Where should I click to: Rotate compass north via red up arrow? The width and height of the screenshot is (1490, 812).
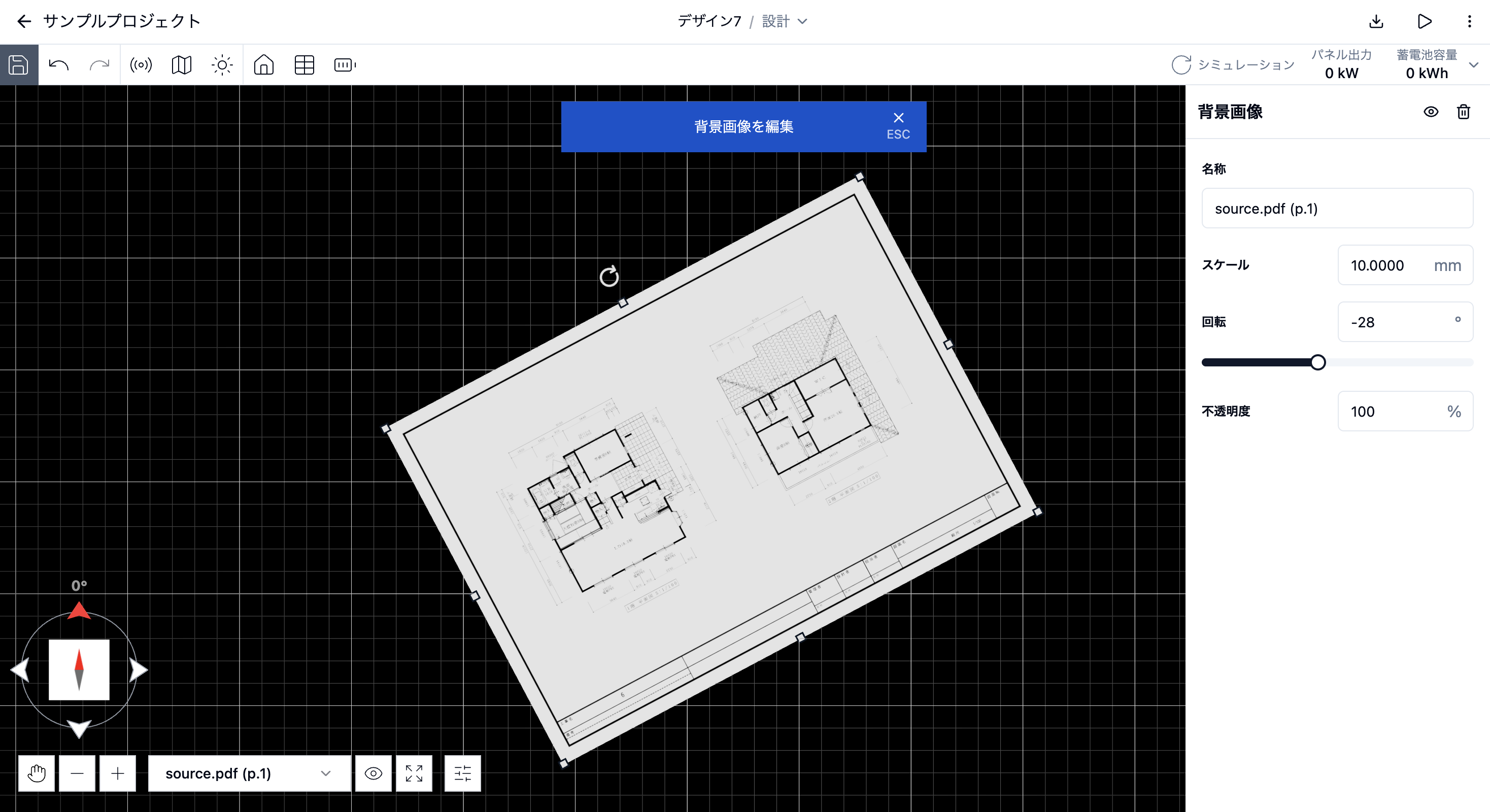79,611
